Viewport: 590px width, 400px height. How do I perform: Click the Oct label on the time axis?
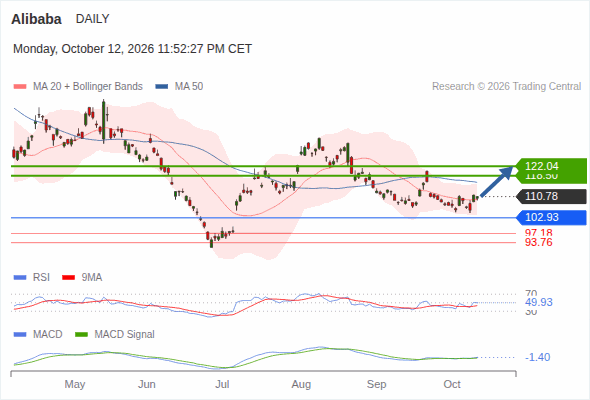point(452,384)
